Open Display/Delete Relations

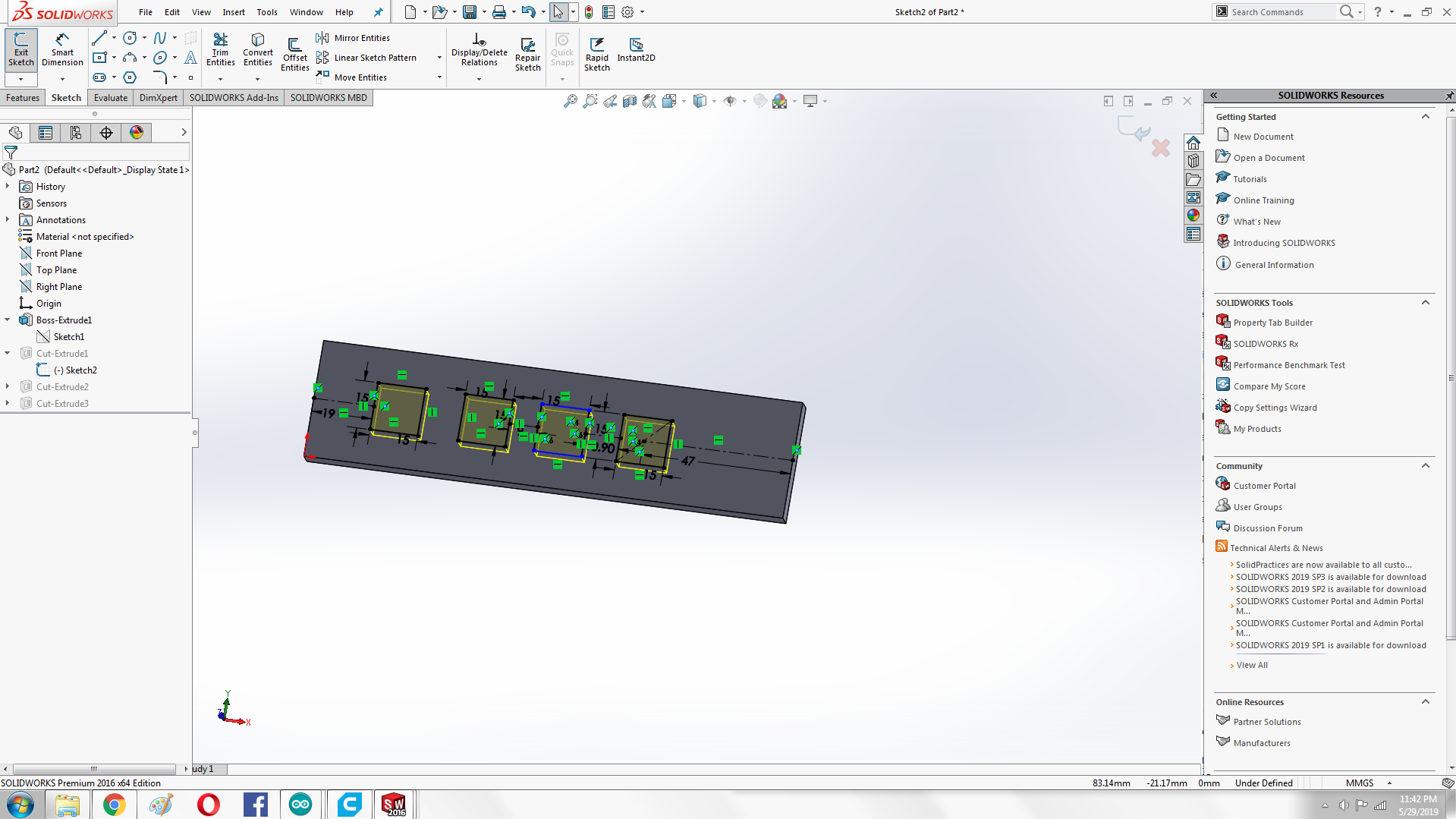(x=479, y=50)
